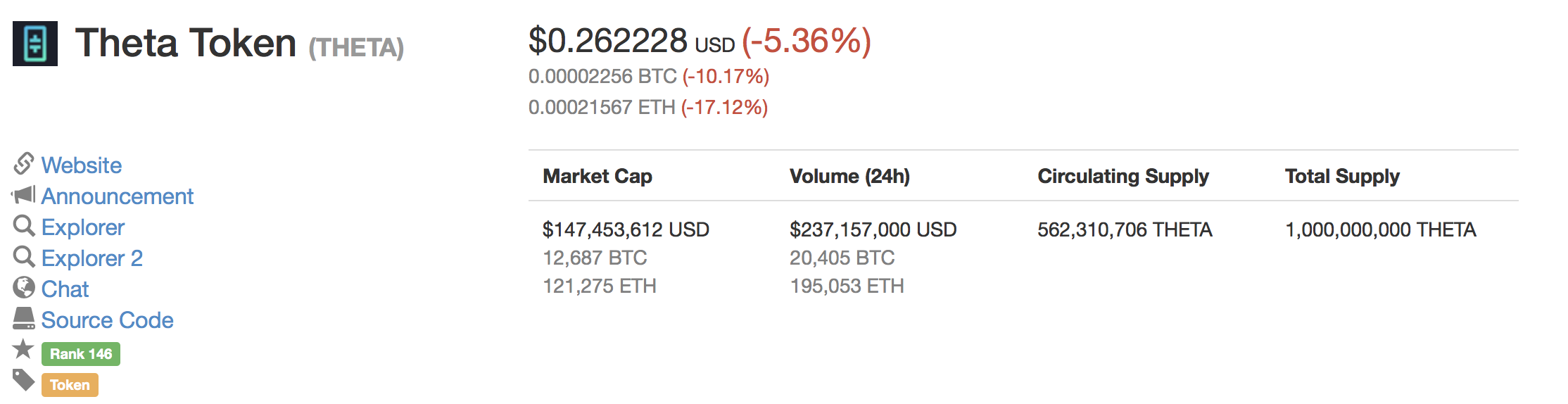
Task: Open the Chat link
Action: 65,289
